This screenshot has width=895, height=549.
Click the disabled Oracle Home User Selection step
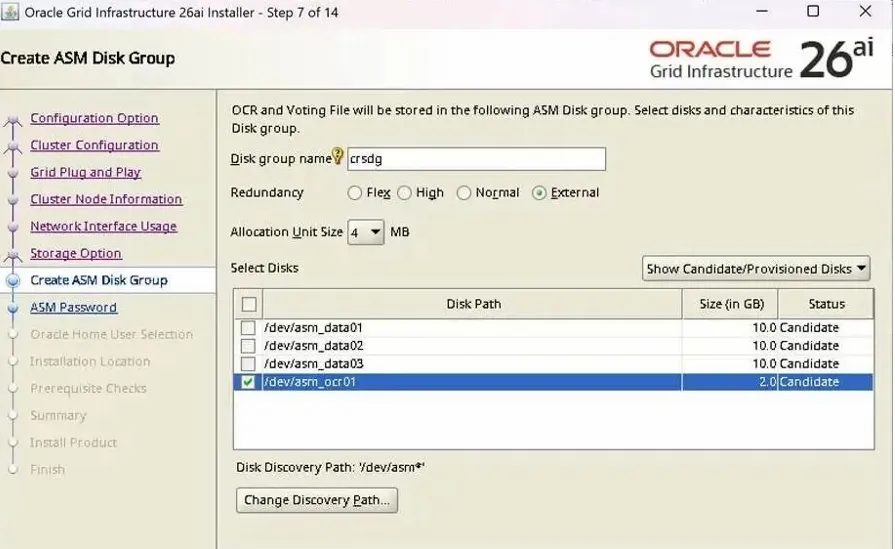point(111,334)
